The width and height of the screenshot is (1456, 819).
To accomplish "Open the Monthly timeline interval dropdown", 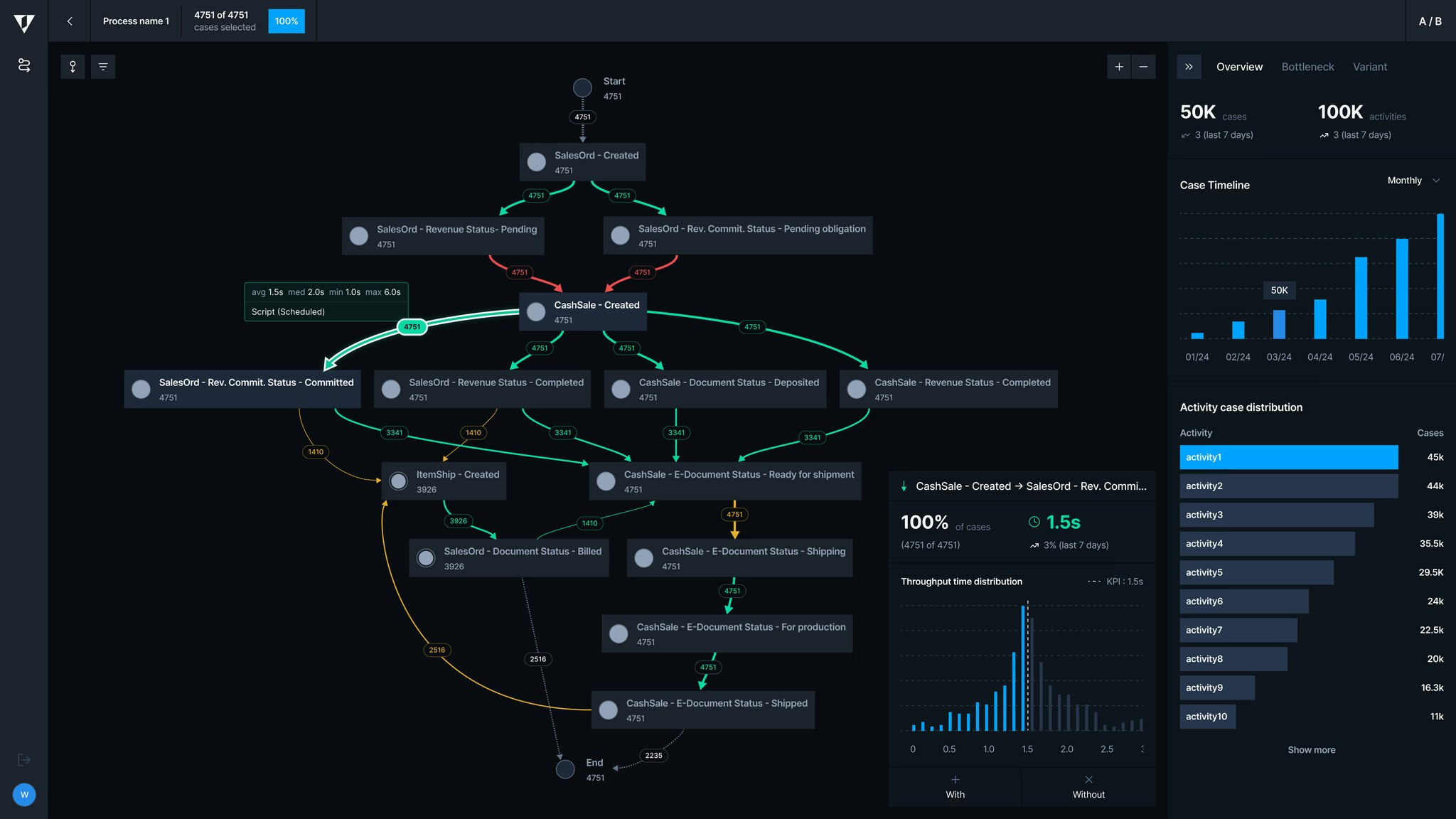I will click(x=1413, y=180).
